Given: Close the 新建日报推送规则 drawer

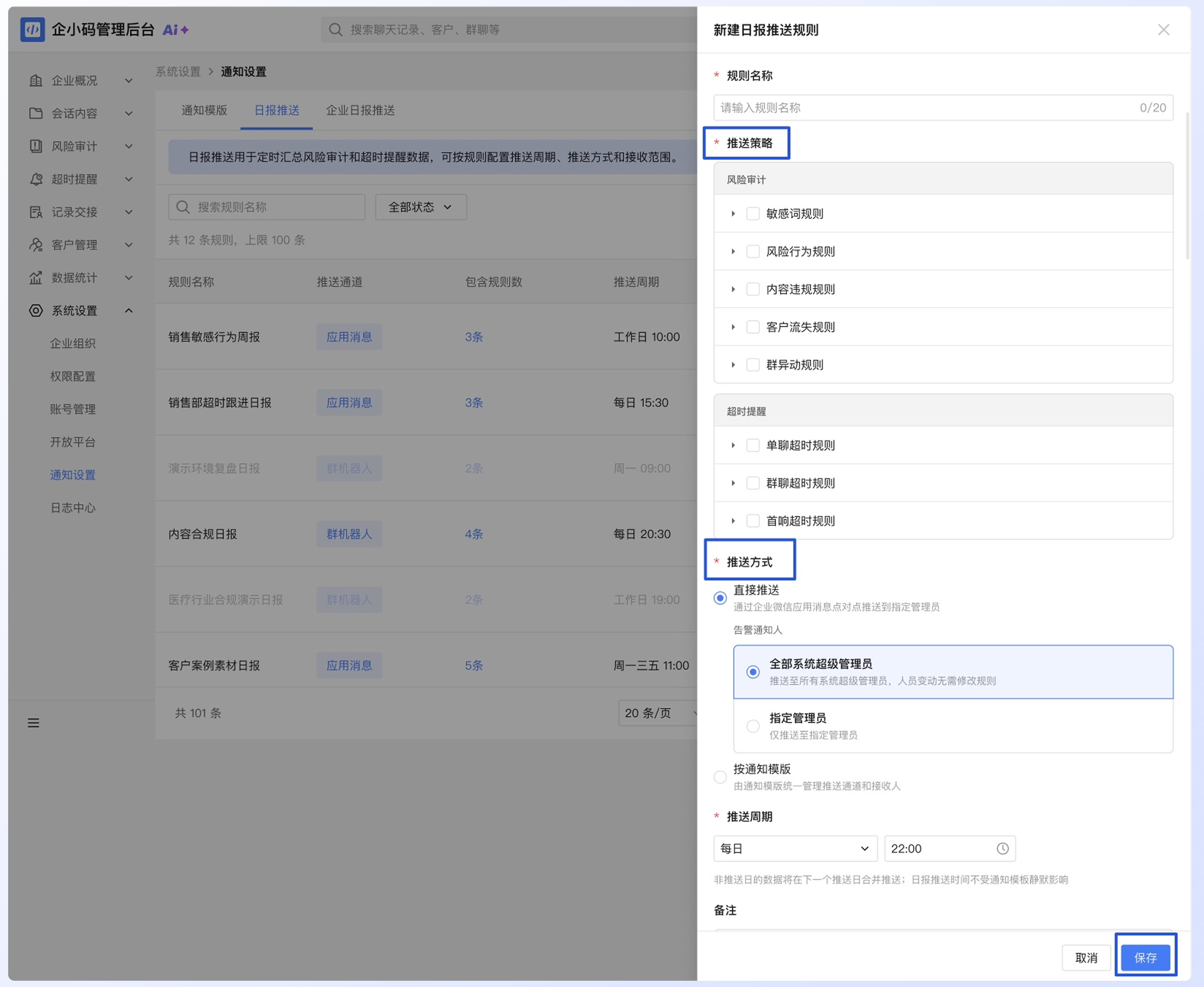Looking at the screenshot, I should click(x=1163, y=29).
